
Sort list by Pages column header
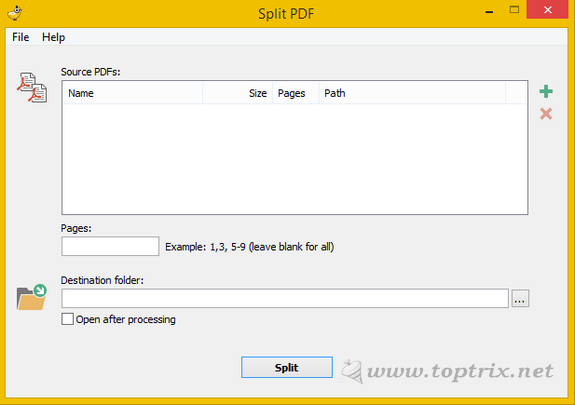(296, 93)
